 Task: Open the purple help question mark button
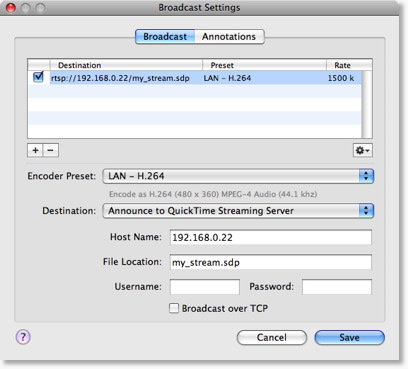(23, 337)
